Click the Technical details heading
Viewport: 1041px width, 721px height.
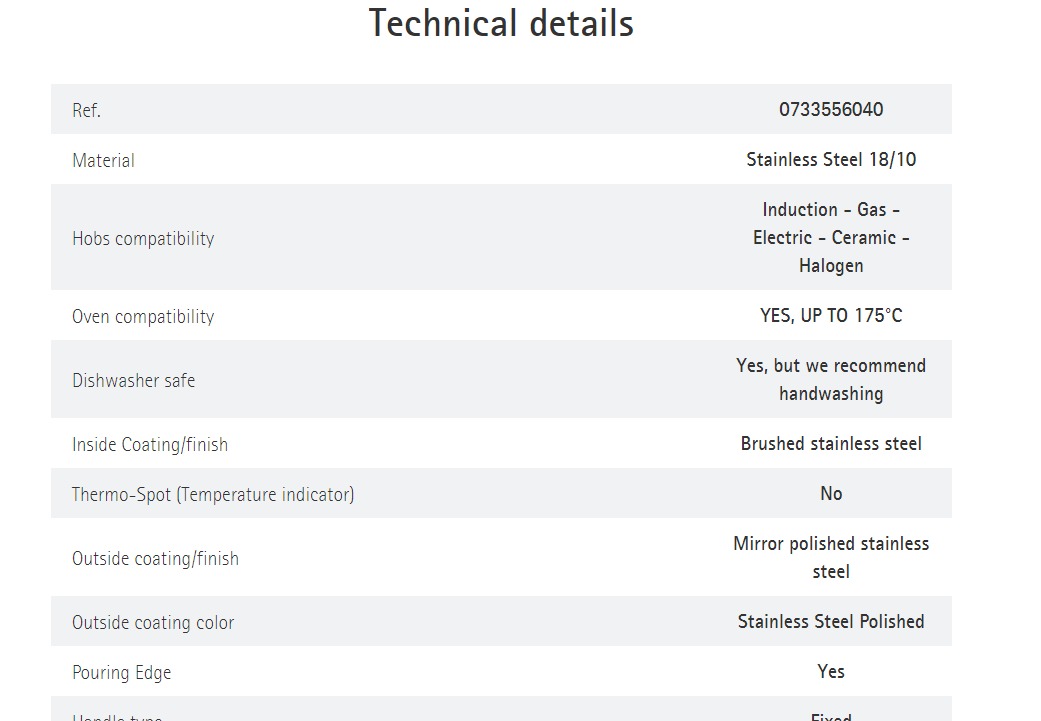pos(501,23)
